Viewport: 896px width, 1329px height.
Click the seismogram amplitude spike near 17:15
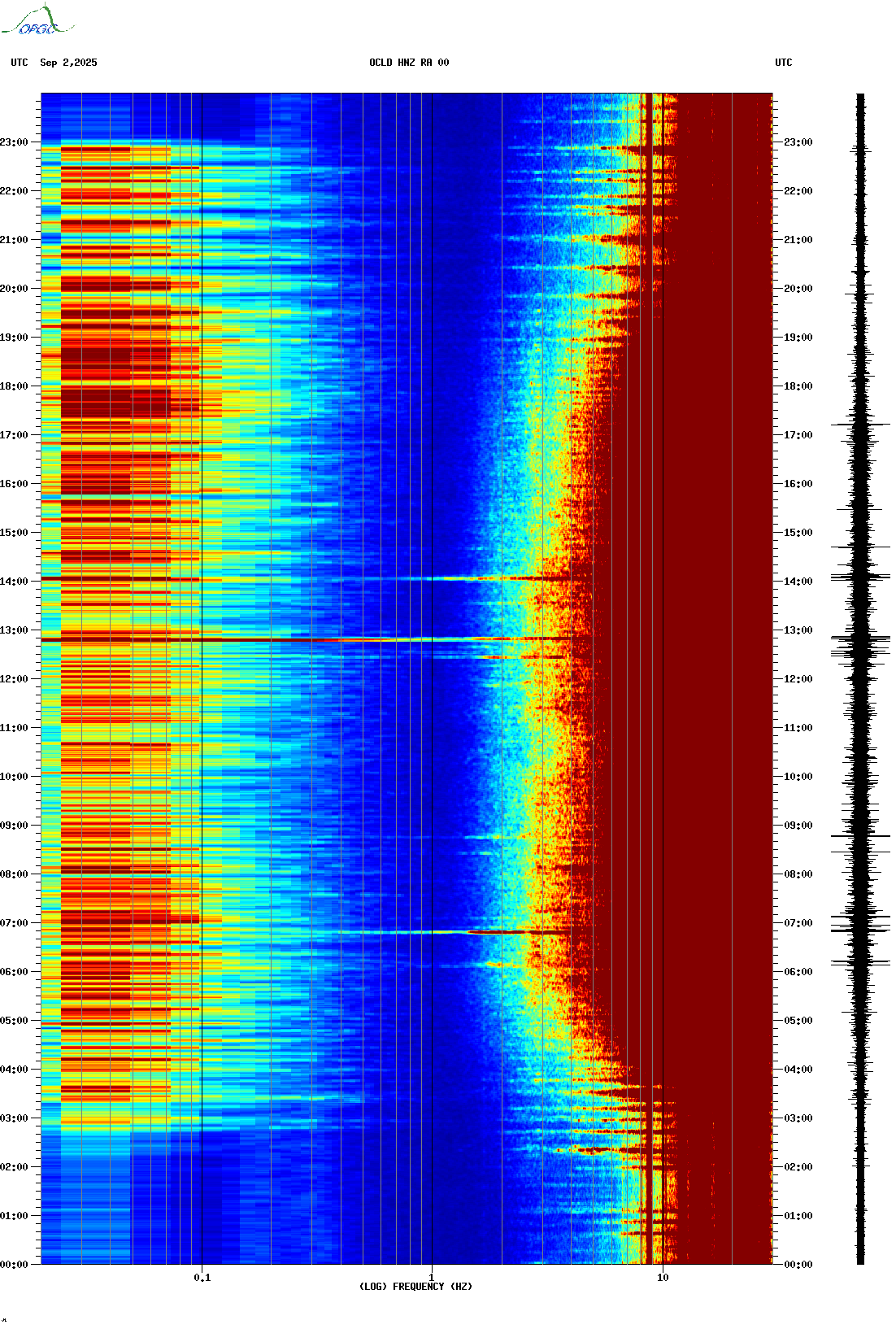tap(860, 424)
